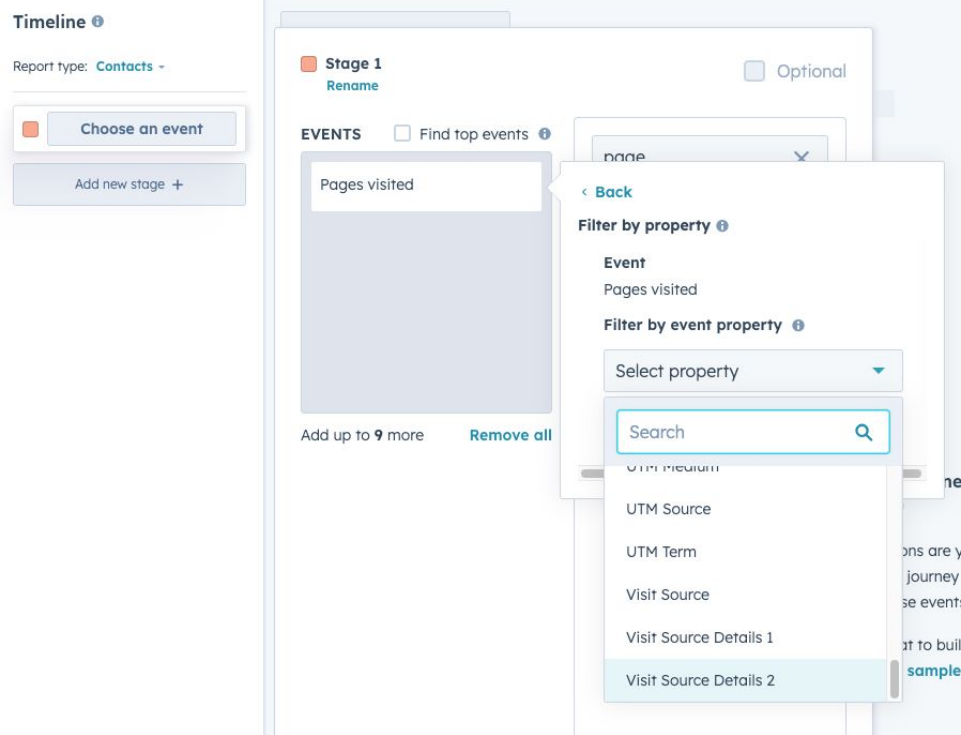
Task: Click info icon beside Filter by property
Action: tap(722, 226)
